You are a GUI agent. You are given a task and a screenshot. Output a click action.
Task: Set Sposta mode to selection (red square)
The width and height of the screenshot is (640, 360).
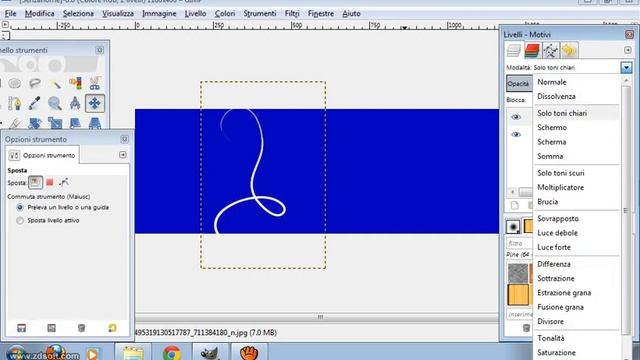(x=50, y=182)
